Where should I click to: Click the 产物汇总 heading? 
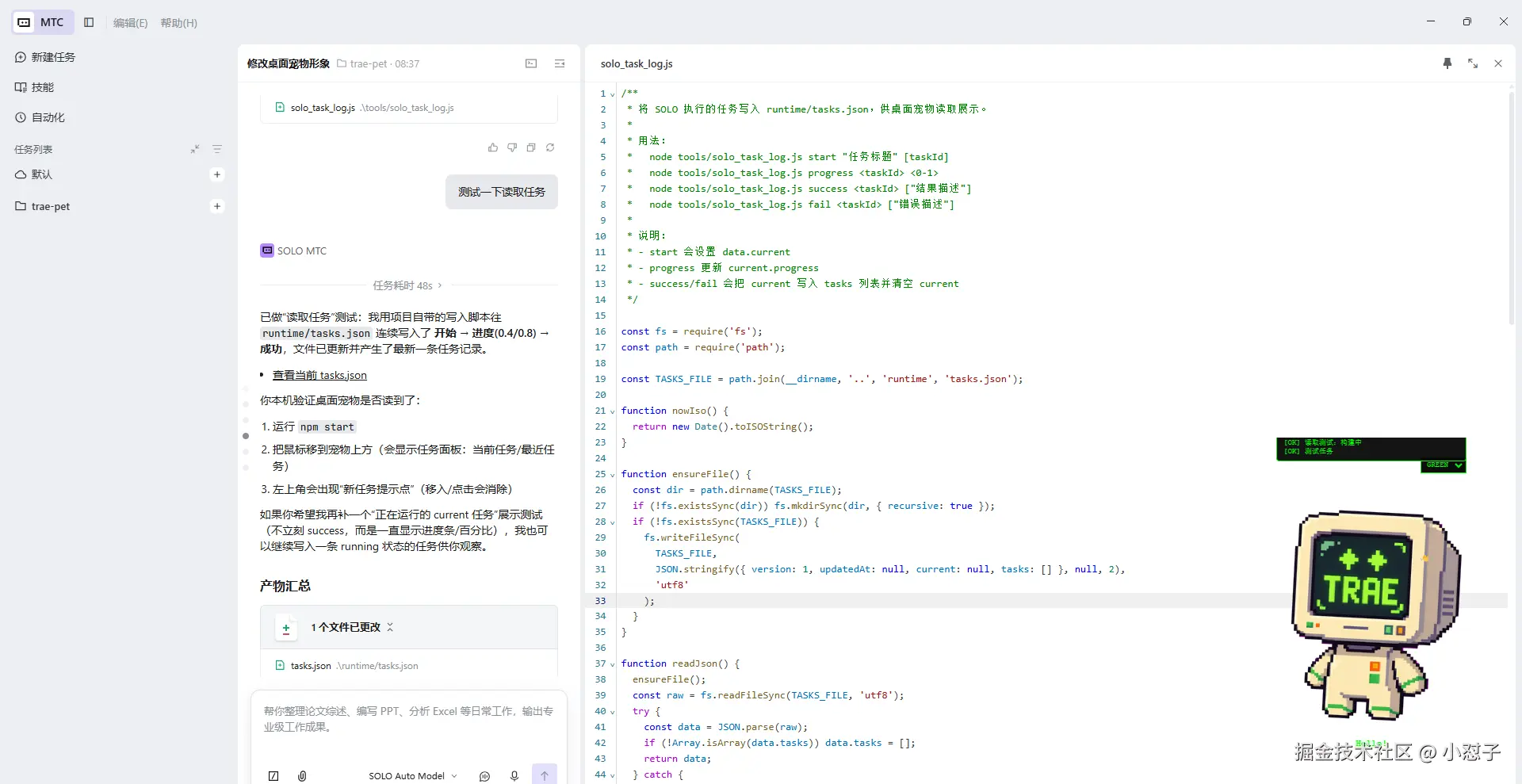coord(285,586)
